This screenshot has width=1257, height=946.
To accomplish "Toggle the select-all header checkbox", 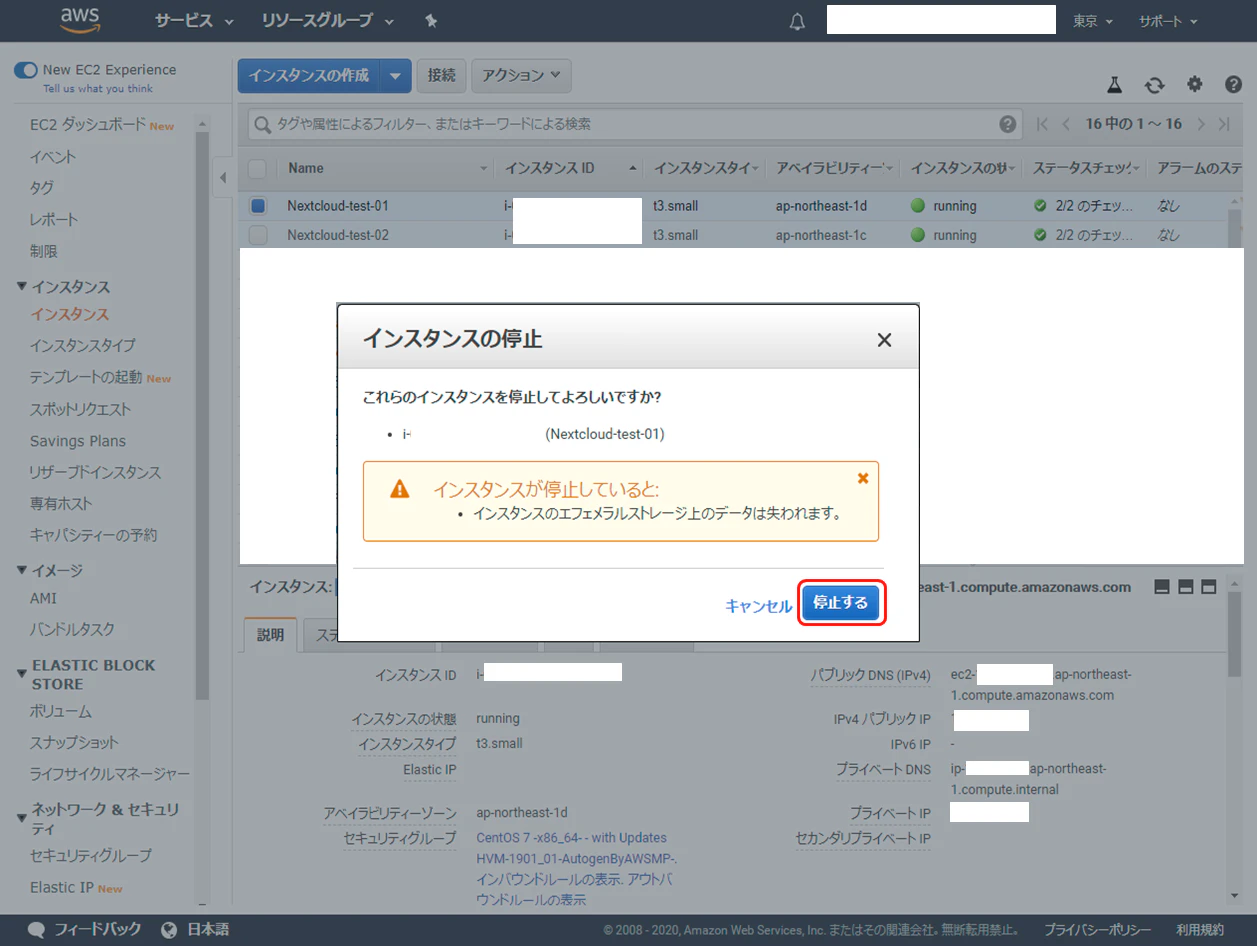I will 258,168.
